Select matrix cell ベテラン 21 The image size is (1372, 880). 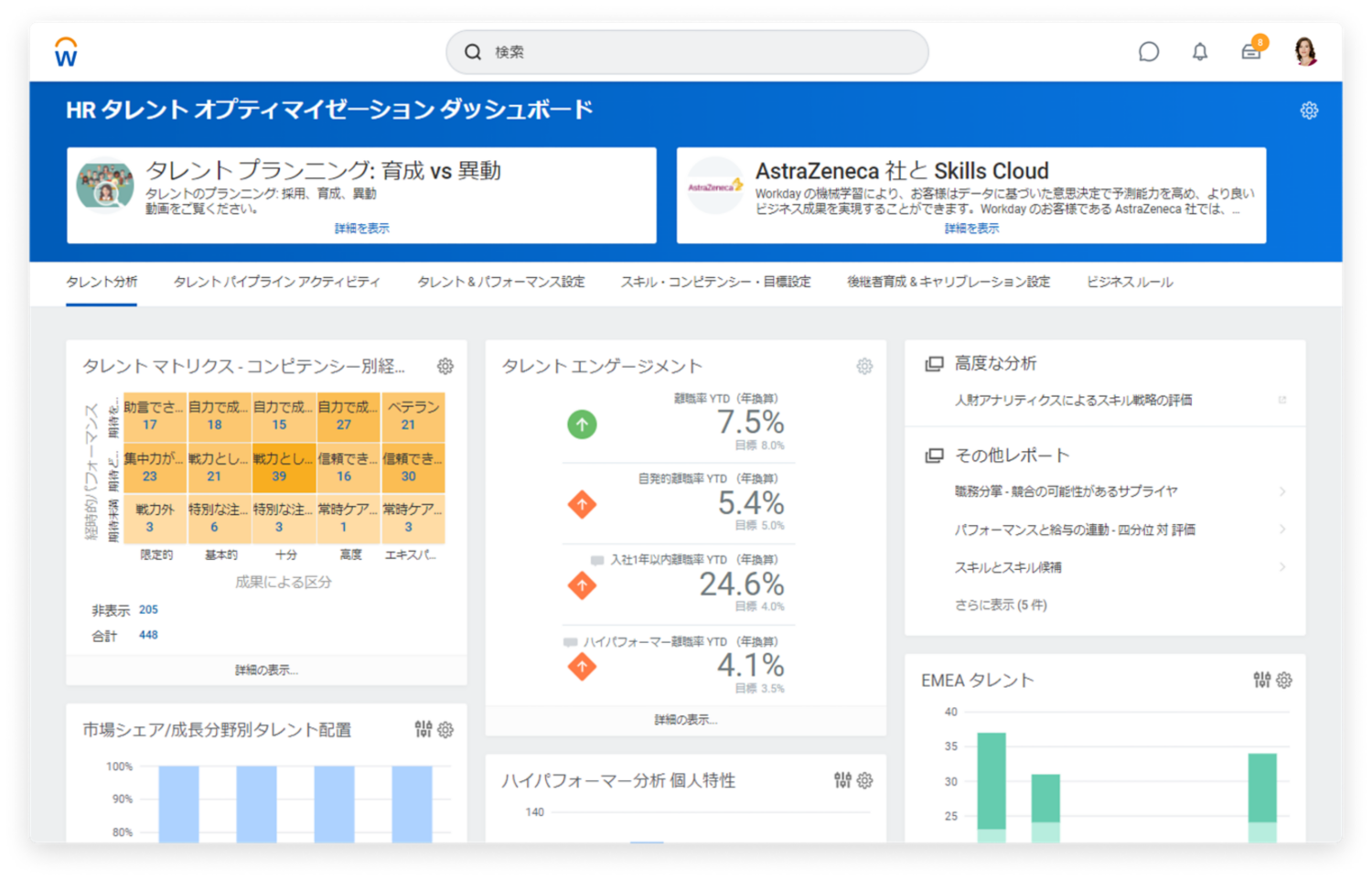[x=413, y=417]
